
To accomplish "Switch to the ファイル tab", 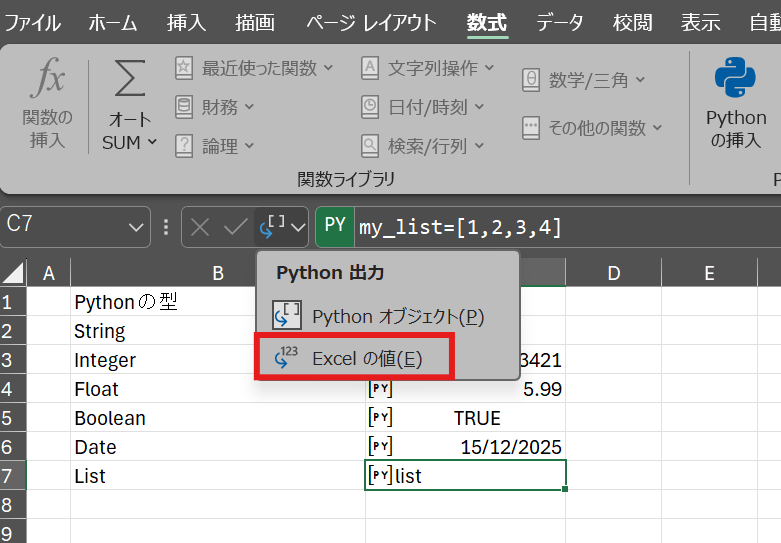I will pos(32,23).
